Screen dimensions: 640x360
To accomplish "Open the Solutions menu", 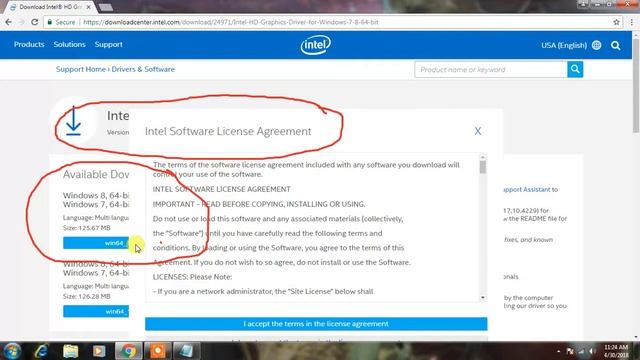I will click(x=69, y=44).
